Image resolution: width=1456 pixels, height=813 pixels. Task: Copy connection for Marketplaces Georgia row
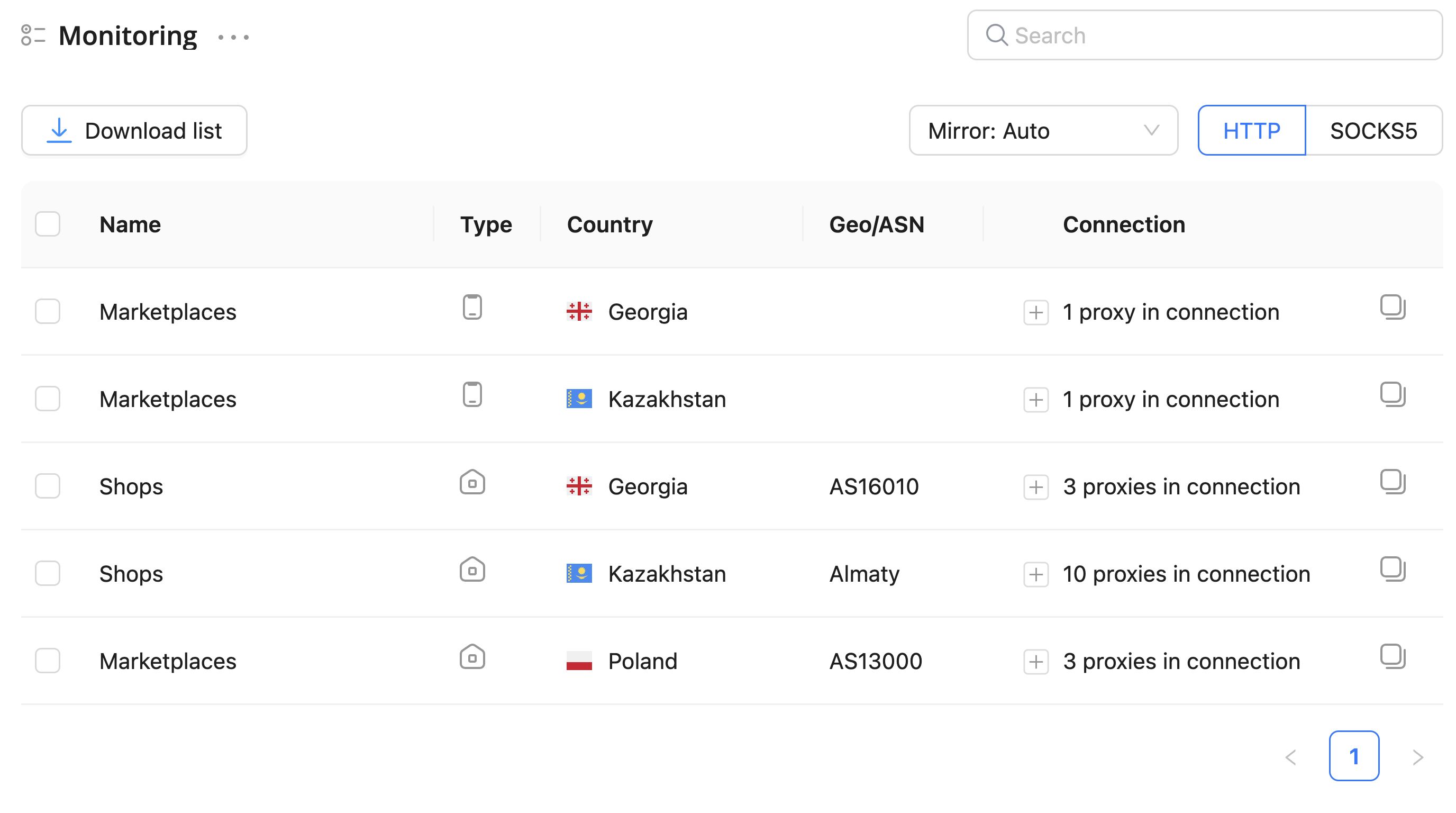(x=1392, y=307)
